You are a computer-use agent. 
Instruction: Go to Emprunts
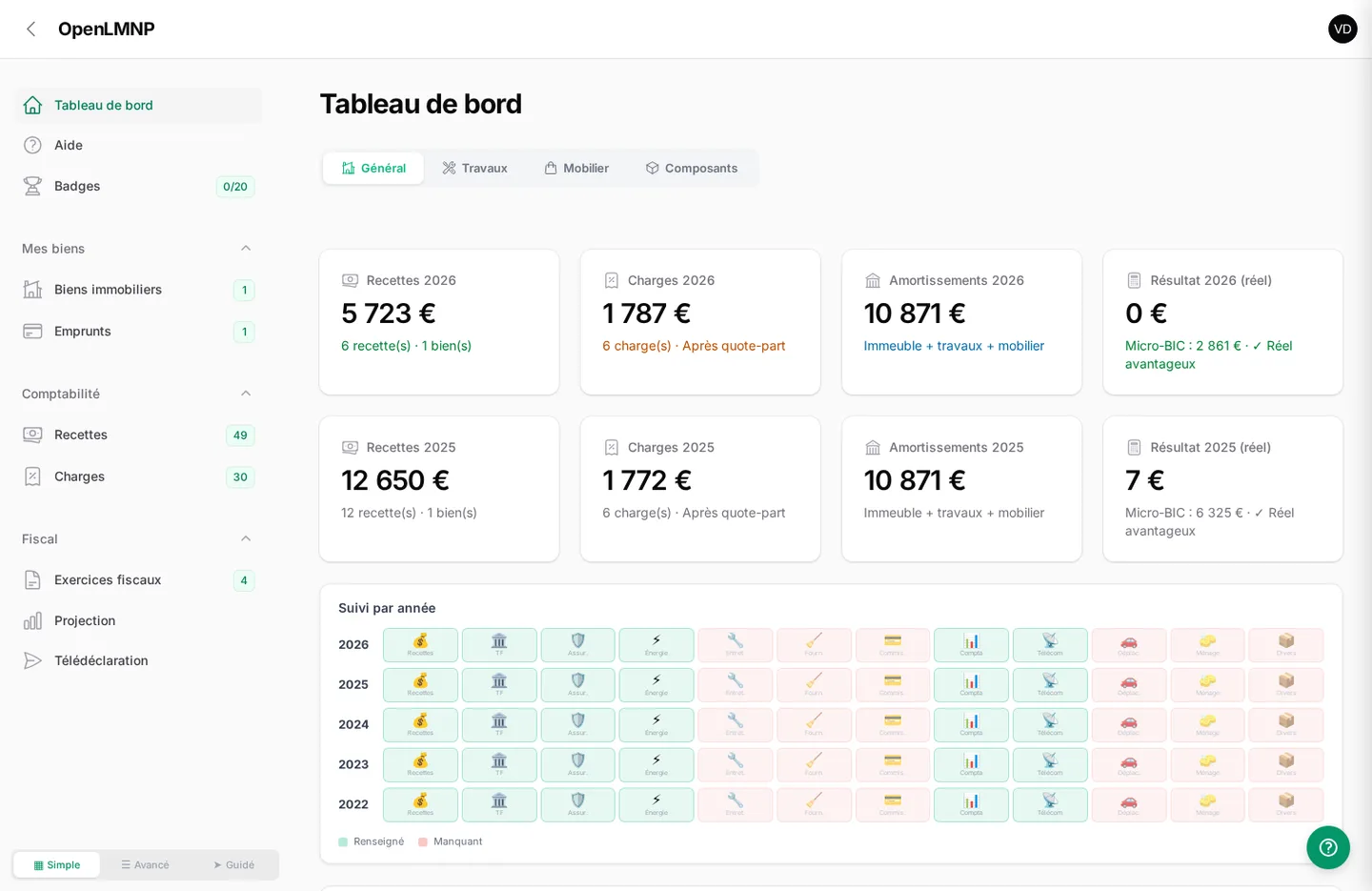tap(138, 332)
